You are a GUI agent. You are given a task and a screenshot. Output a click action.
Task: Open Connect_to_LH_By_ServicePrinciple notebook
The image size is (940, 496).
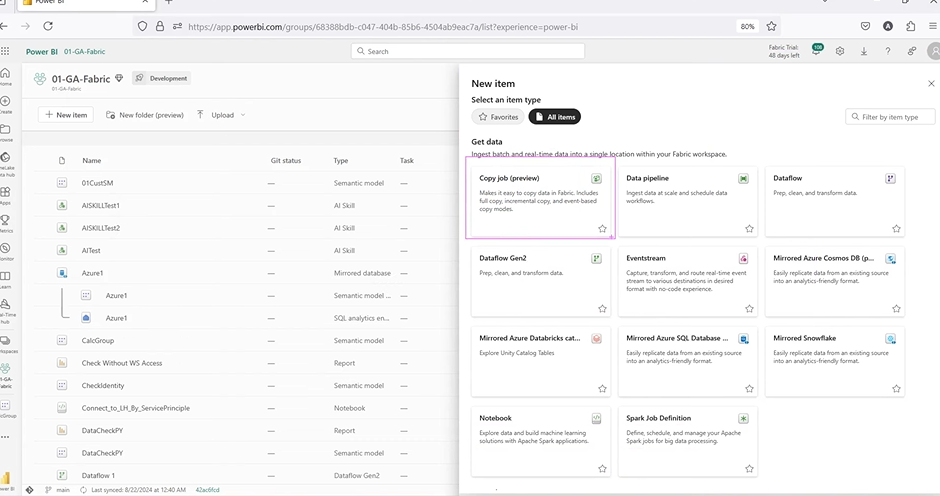135,408
